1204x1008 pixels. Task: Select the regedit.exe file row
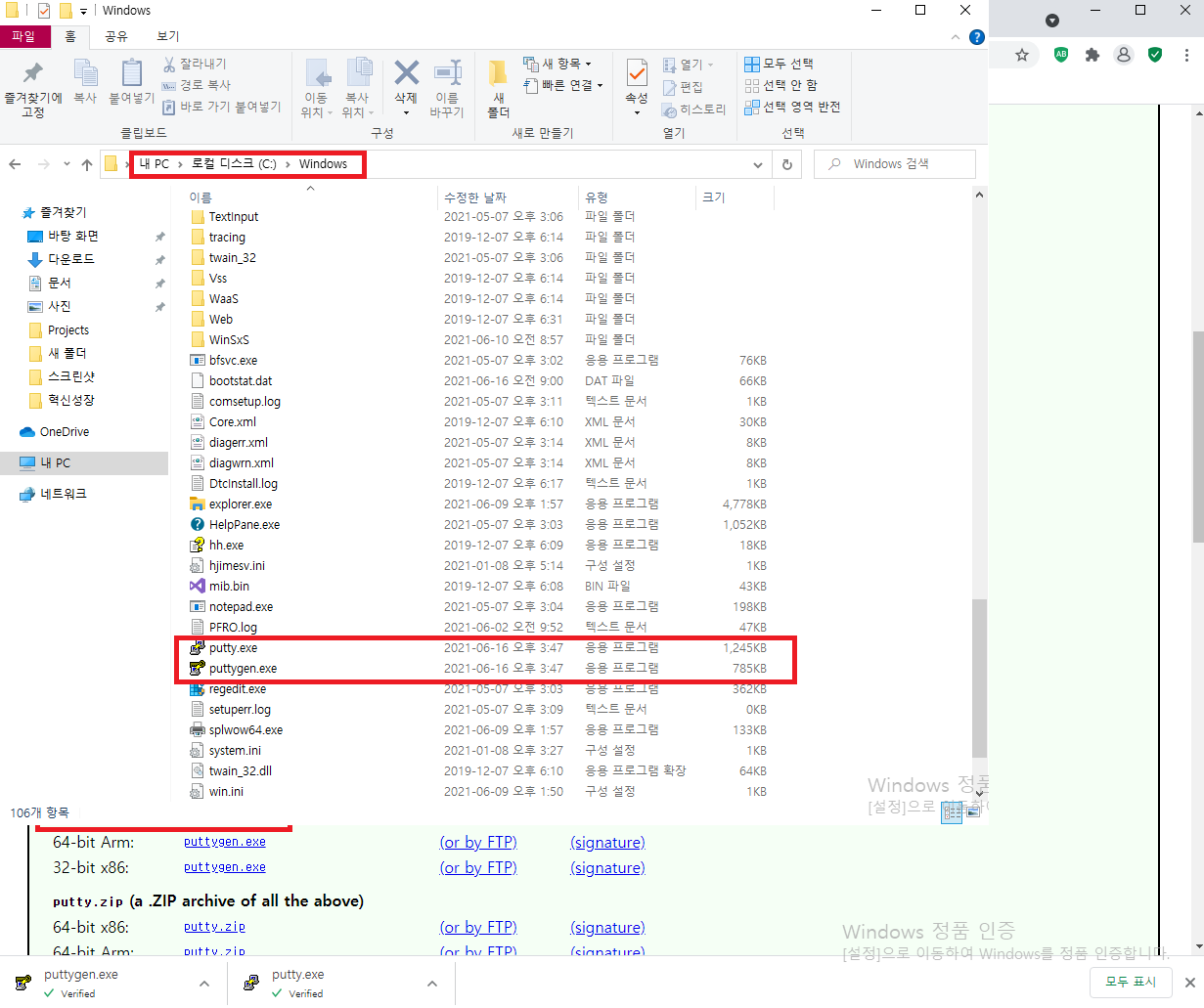tap(479, 688)
